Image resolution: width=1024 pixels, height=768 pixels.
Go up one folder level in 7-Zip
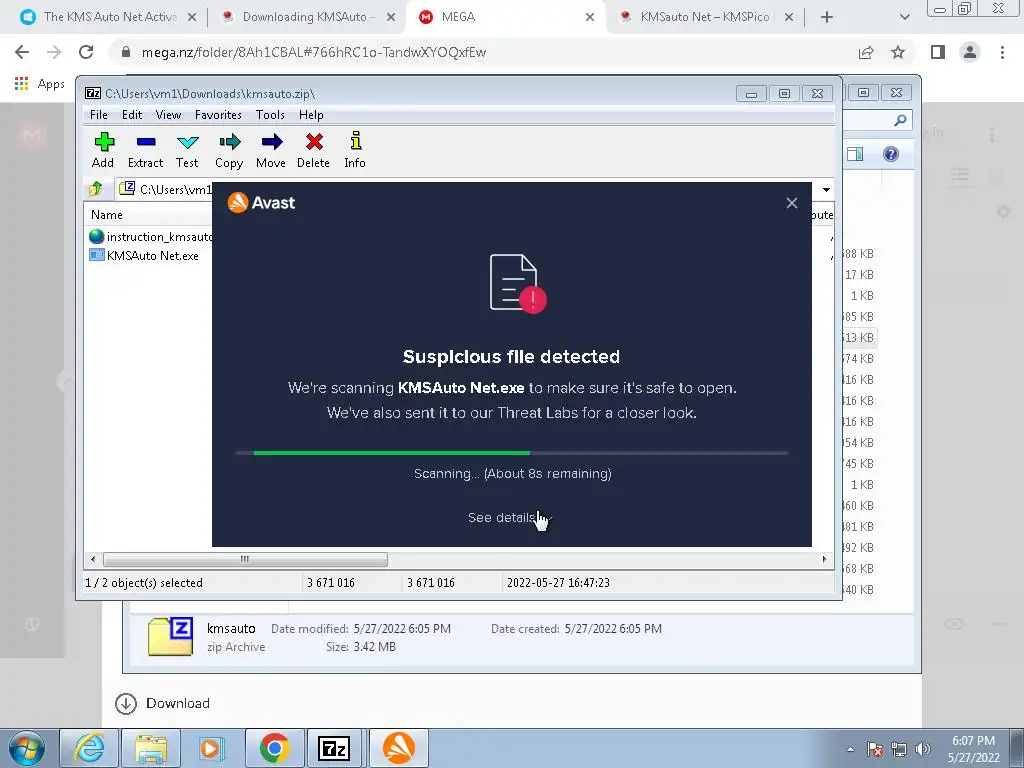click(96, 189)
